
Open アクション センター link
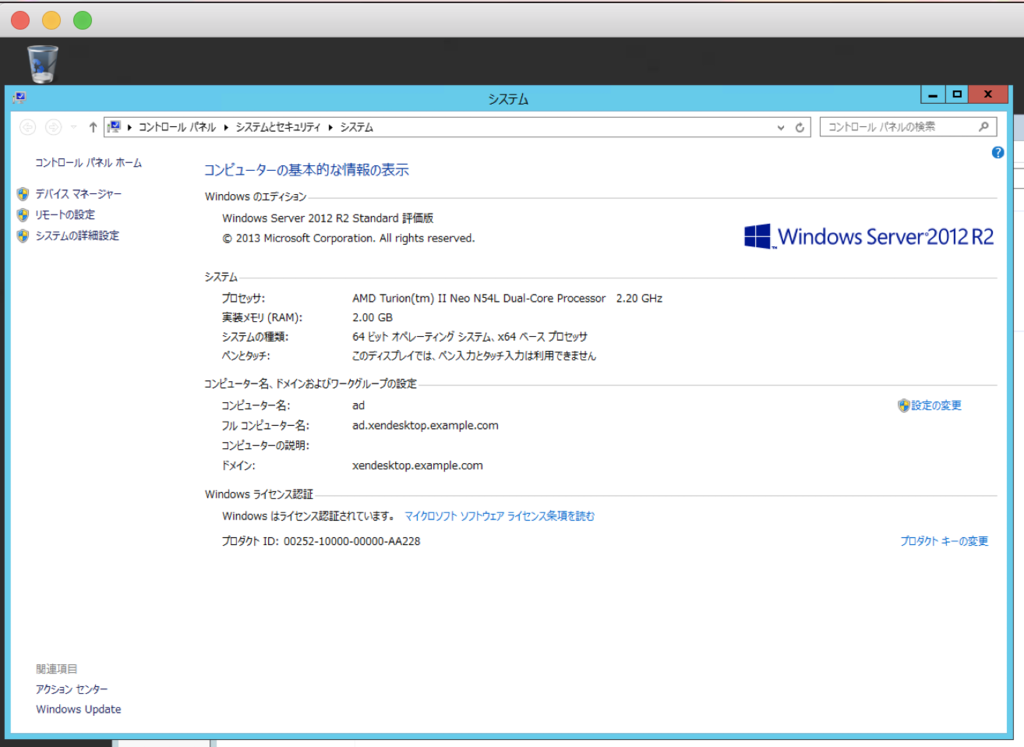pyautogui.click(x=72, y=690)
